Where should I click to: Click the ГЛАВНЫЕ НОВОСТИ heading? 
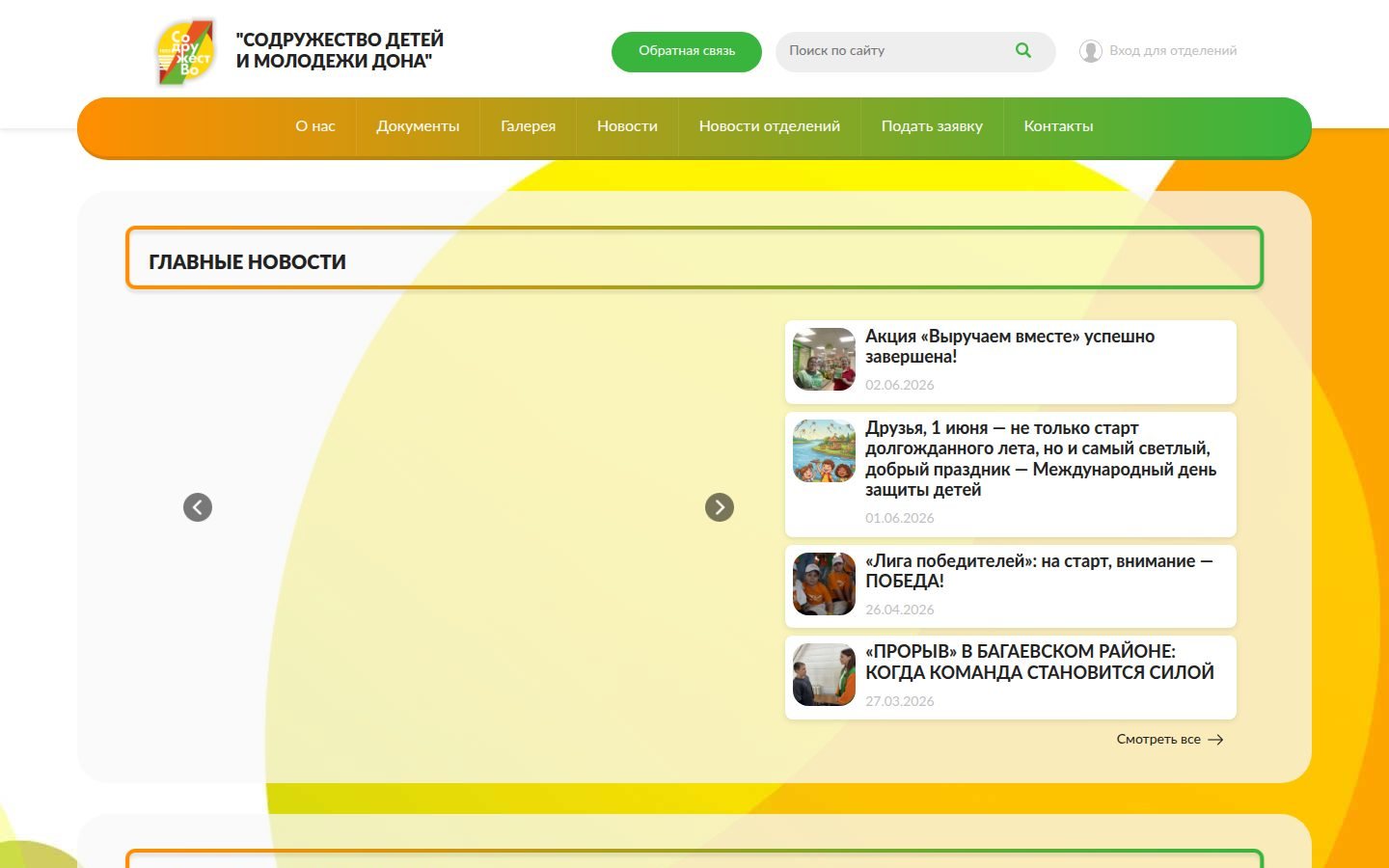[x=247, y=262]
